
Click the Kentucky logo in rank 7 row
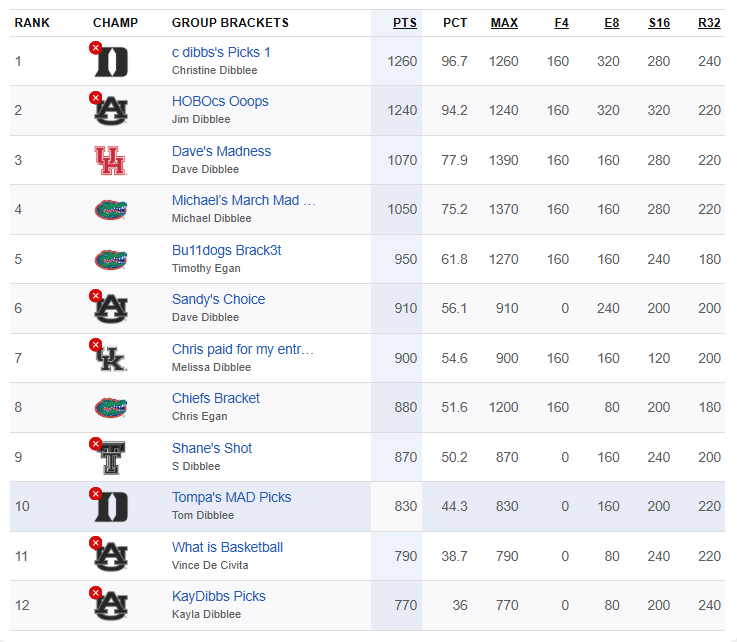click(x=111, y=358)
